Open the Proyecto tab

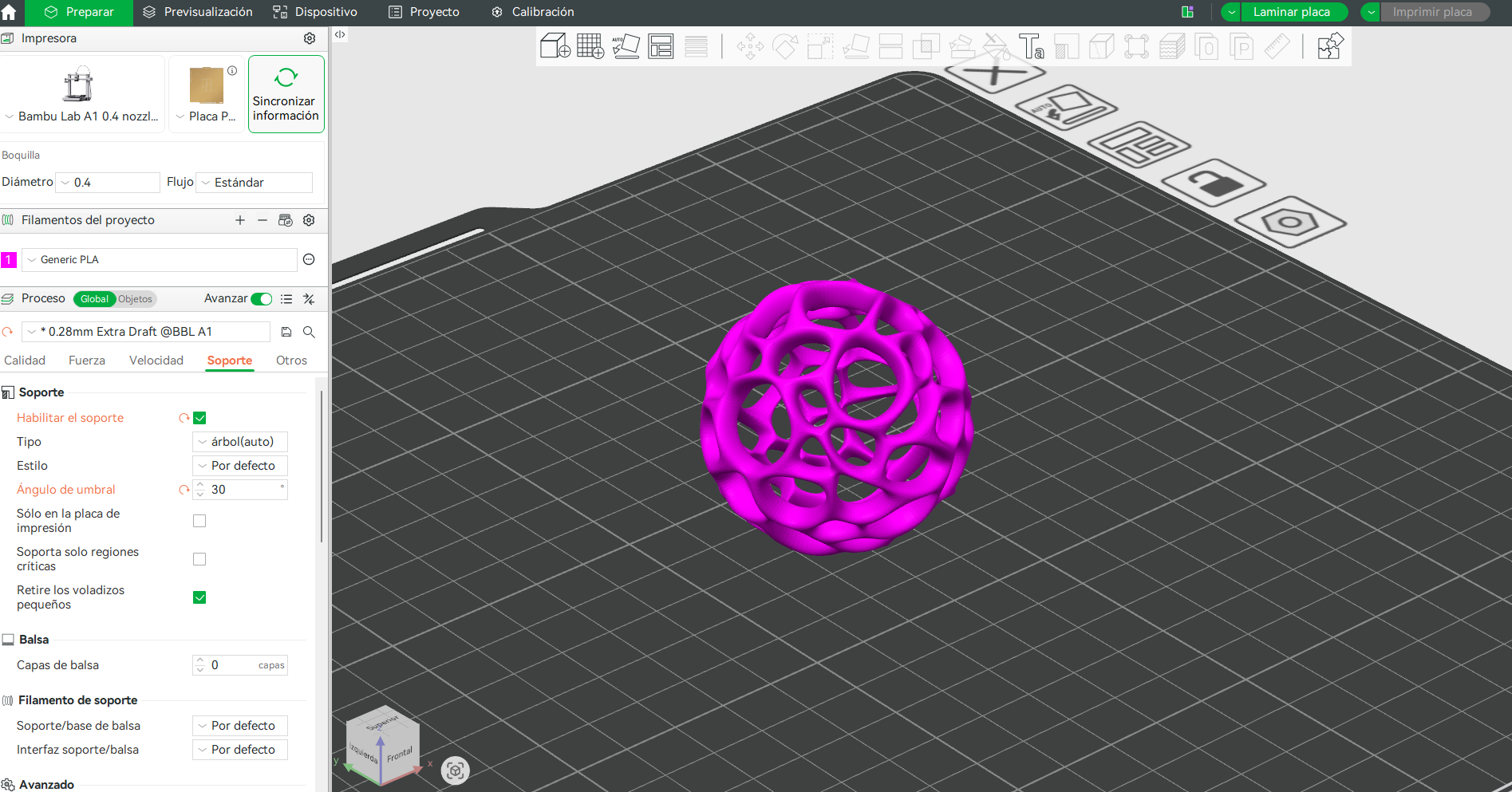[x=424, y=12]
